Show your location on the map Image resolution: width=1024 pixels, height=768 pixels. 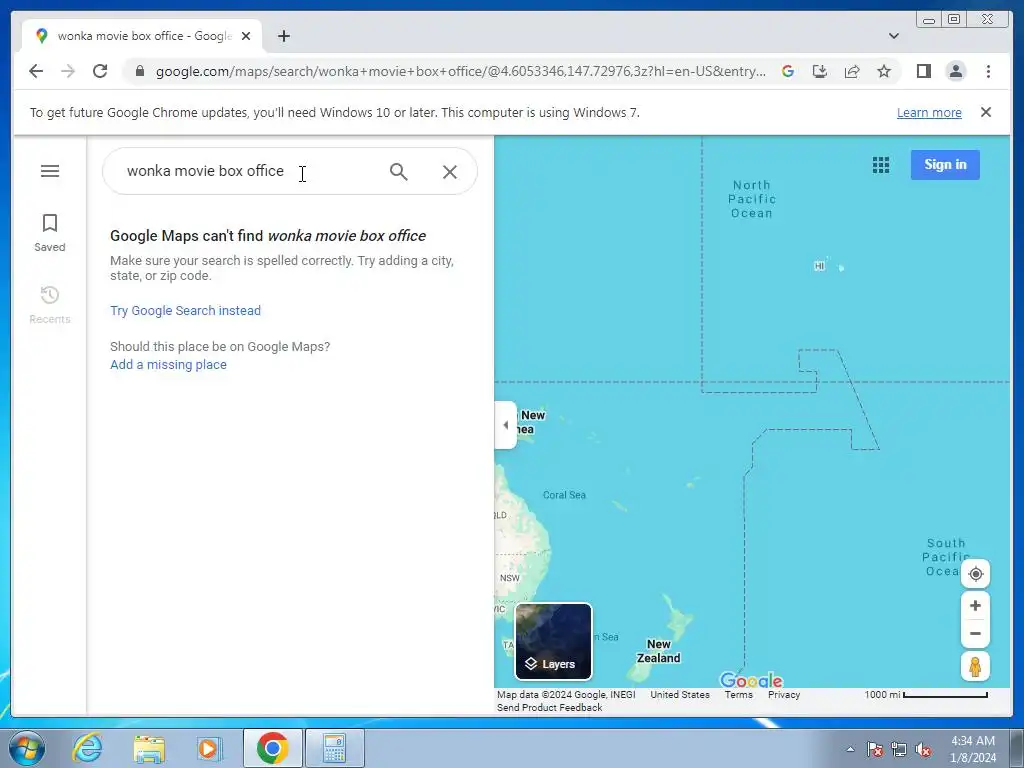[975, 574]
